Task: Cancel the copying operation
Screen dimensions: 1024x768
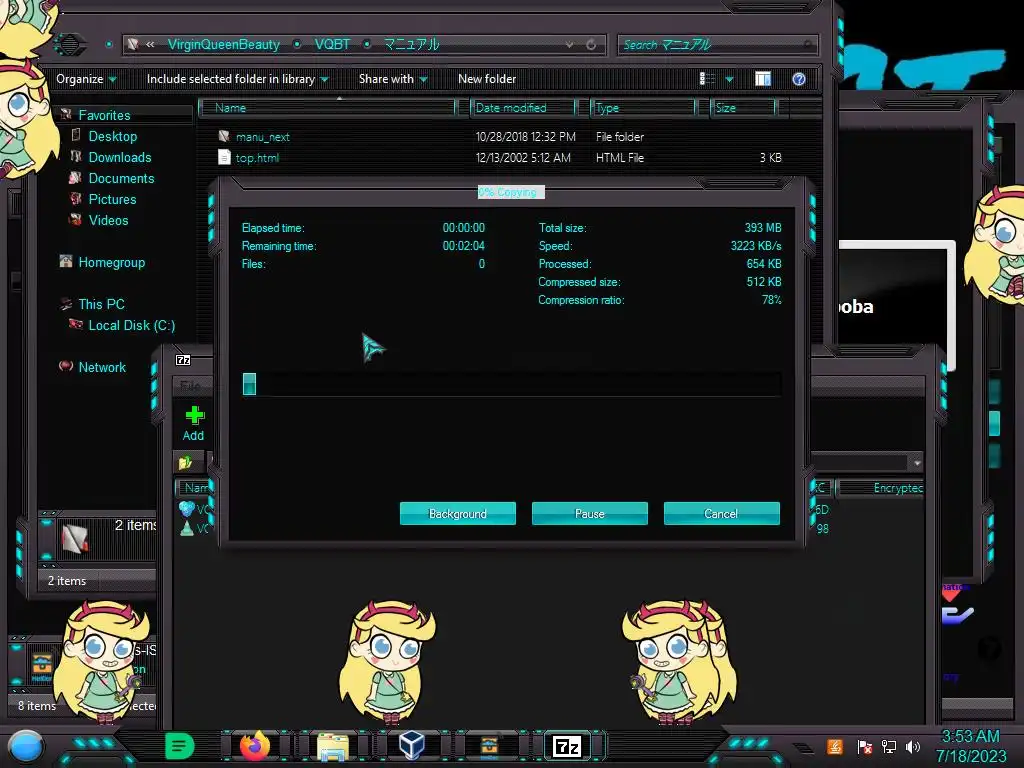Action: coord(722,513)
